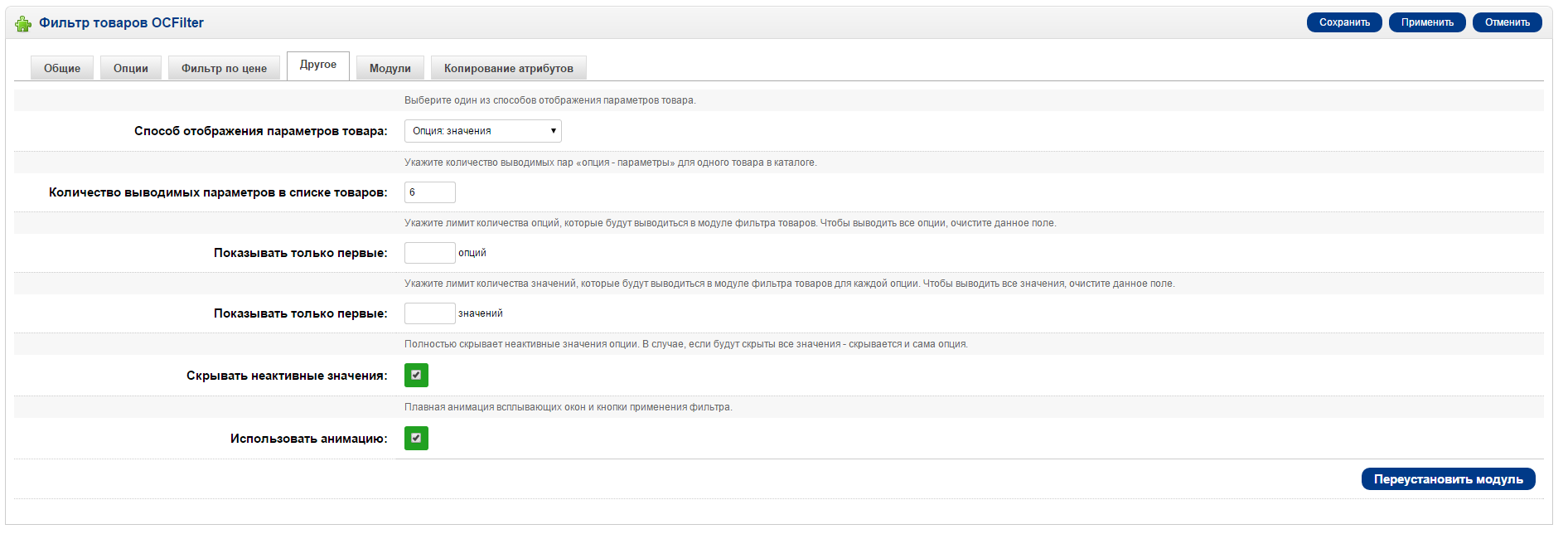Image resolution: width=1568 pixels, height=534 pixels.
Task: Disable the use animation checkbox
Action: pyautogui.click(x=416, y=439)
